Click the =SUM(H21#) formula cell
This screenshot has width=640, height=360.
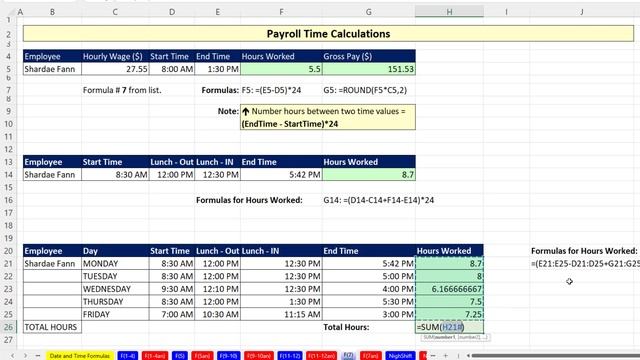(x=449, y=327)
